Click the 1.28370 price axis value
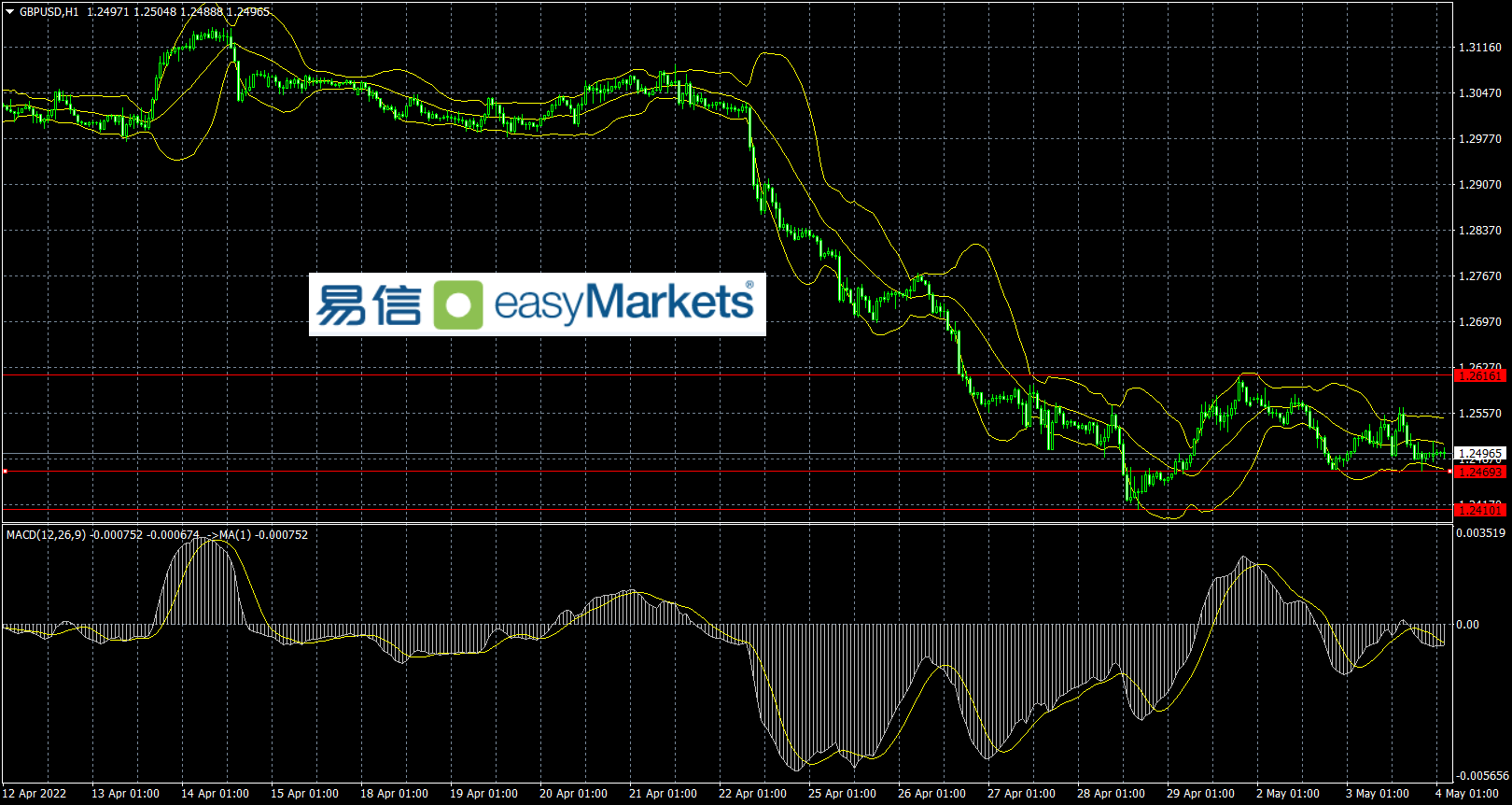Image resolution: width=1512 pixels, height=805 pixels. click(x=1480, y=231)
